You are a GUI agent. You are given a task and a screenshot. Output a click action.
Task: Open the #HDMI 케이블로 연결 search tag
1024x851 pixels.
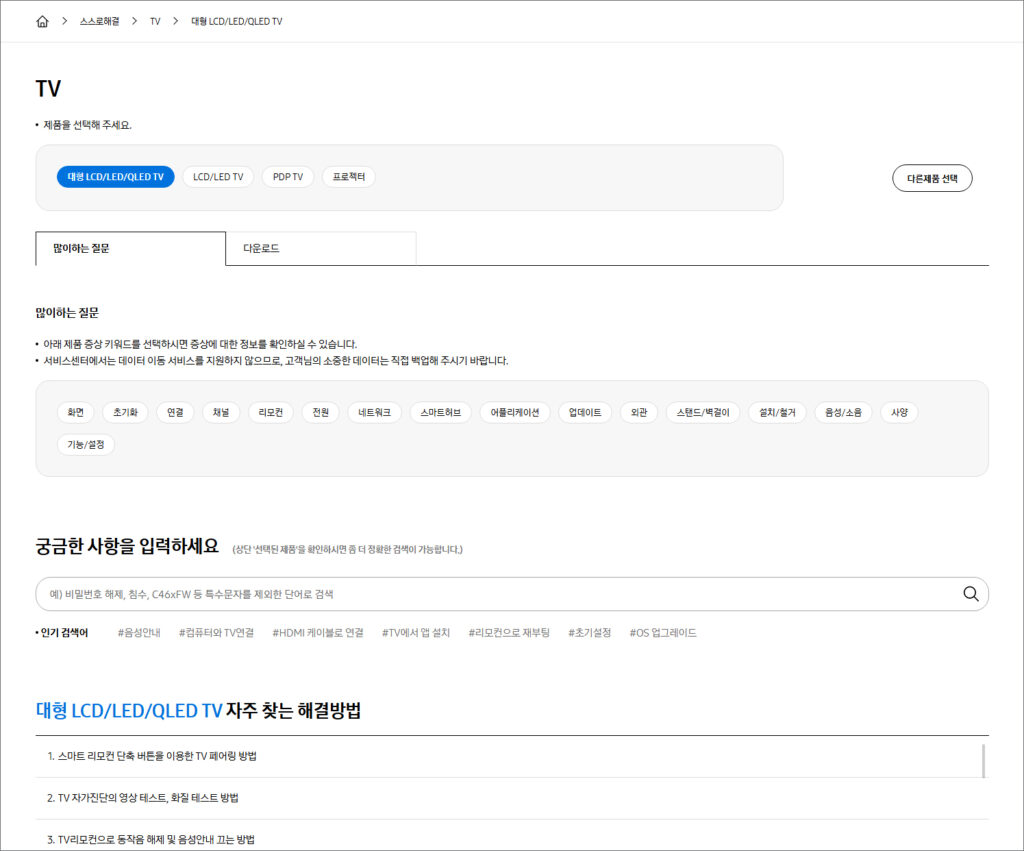click(317, 633)
